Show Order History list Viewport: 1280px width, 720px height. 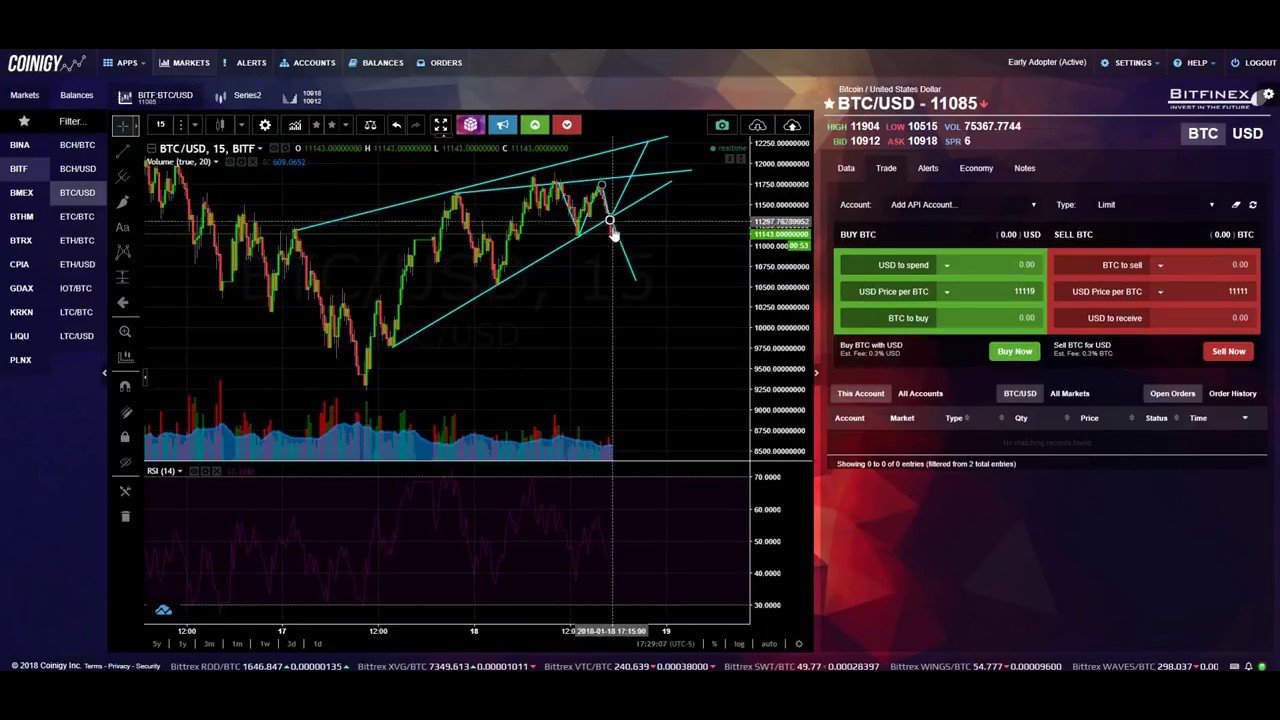(x=1232, y=393)
